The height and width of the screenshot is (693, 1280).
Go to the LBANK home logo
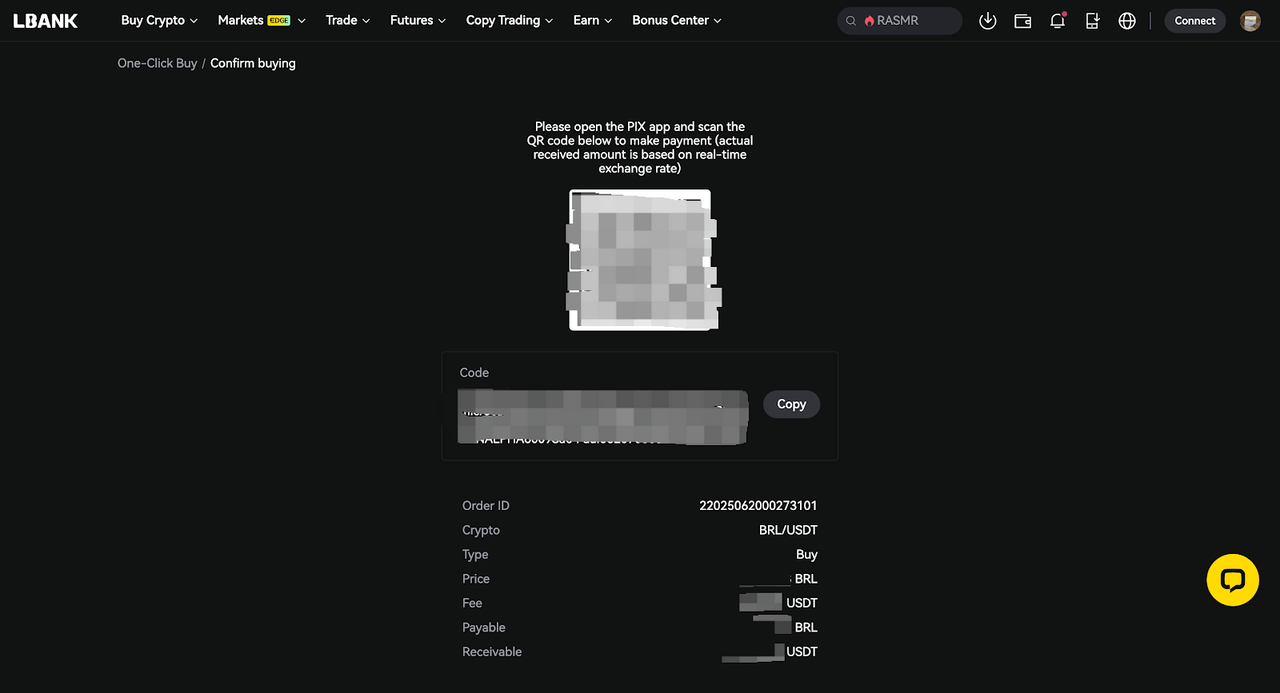45,20
